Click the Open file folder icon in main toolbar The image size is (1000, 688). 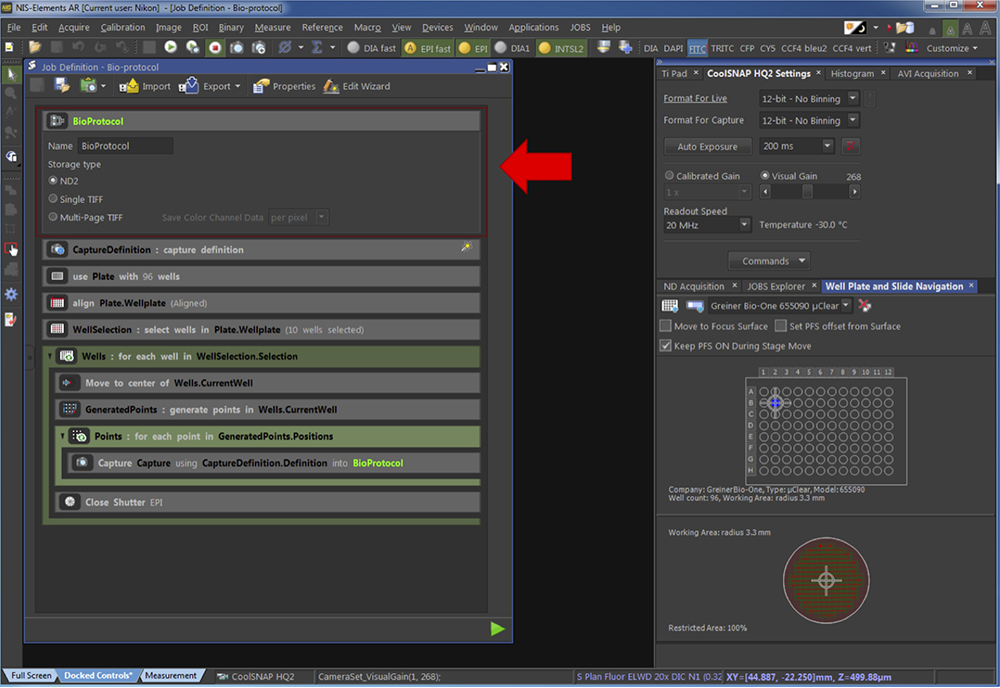tap(34, 48)
